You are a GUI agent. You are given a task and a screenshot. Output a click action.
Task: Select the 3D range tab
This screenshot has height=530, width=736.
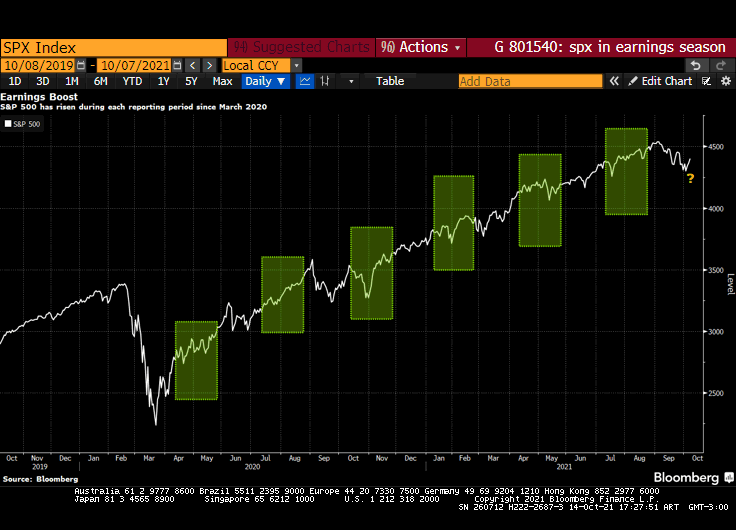(x=43, y=81)
